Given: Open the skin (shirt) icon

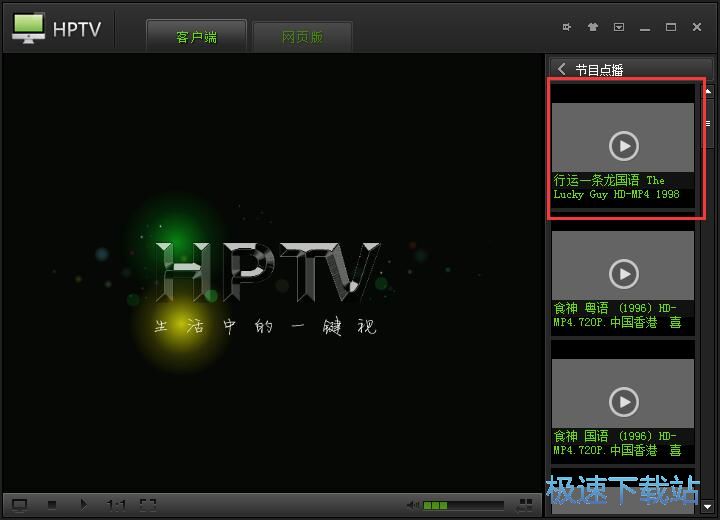Looking at the screenshot, I should point(593,27).
